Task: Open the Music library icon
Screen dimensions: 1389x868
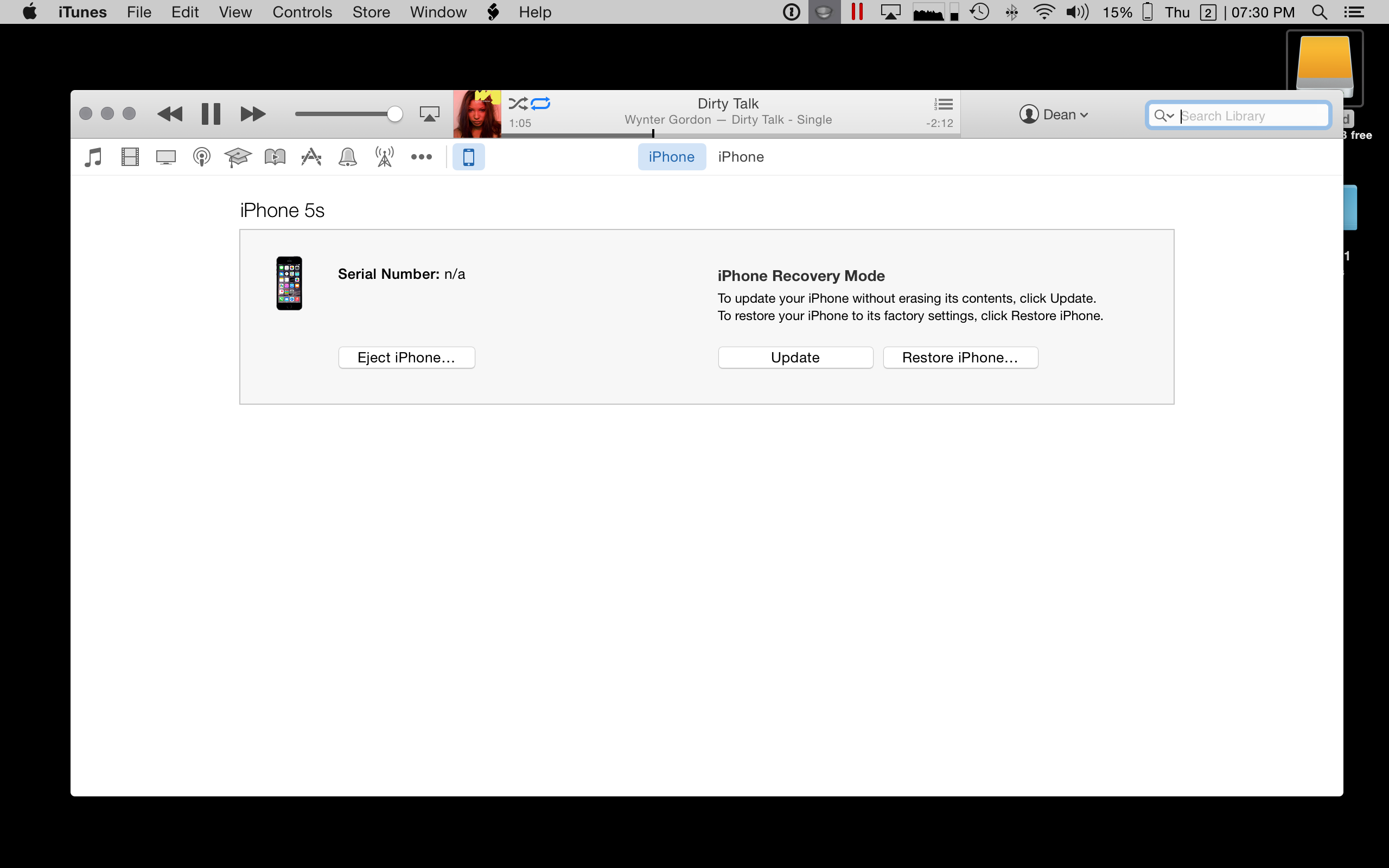Action: pos(93,157)
